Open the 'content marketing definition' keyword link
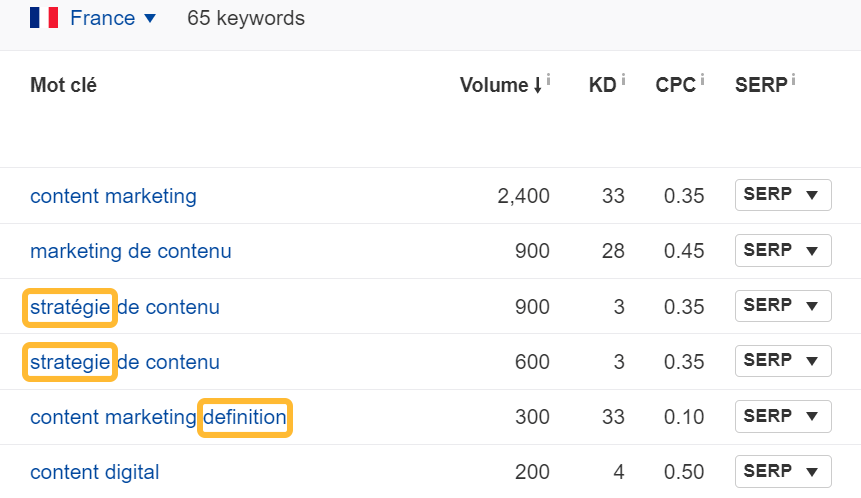The width and height of the screenshot is (861, 498). coord(158,417)
